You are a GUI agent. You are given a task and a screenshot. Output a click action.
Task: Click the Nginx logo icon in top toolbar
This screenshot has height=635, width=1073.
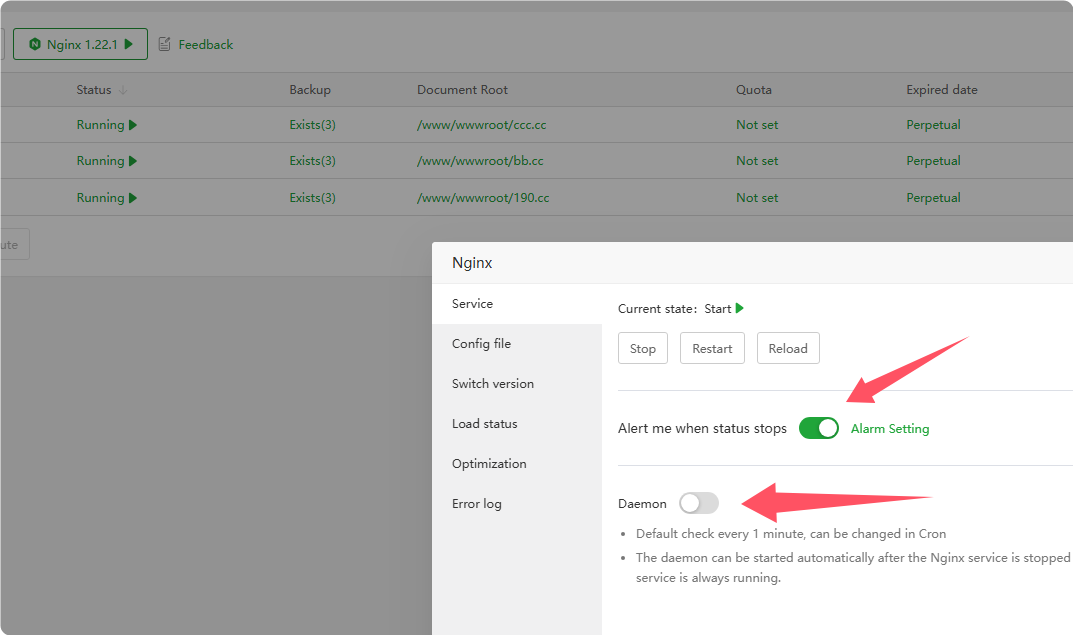click(x=35, y=45)
